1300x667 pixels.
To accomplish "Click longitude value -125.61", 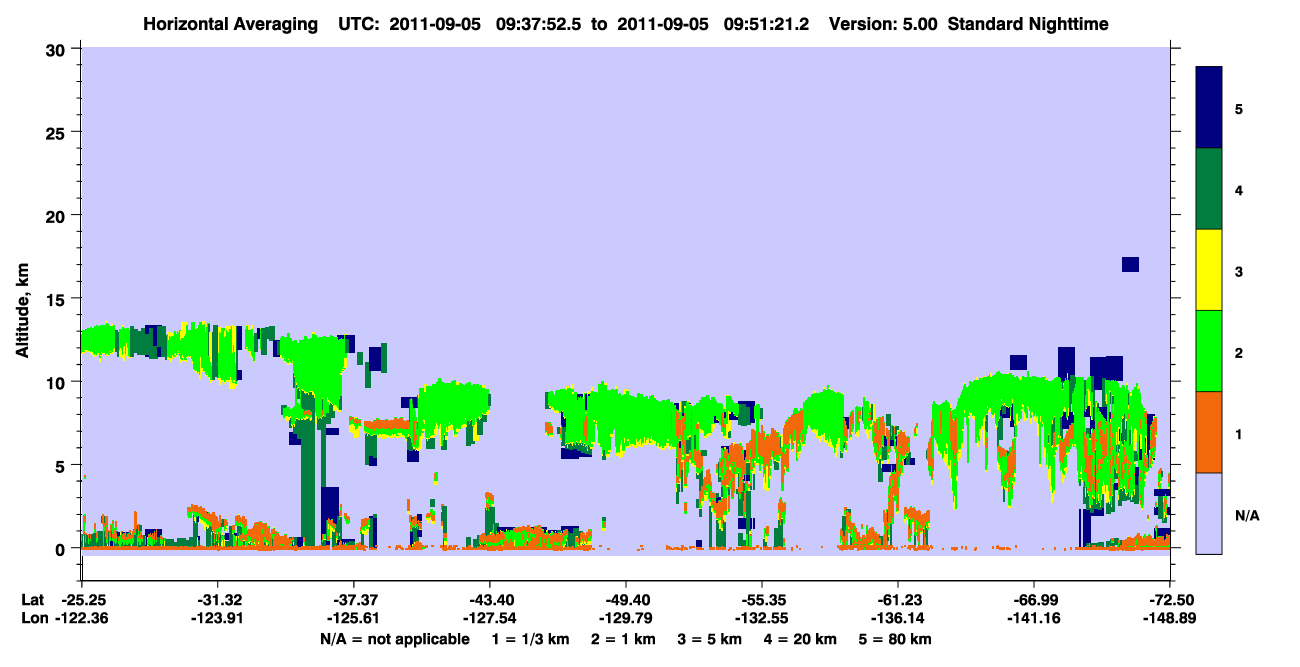I will pos(353,618).
